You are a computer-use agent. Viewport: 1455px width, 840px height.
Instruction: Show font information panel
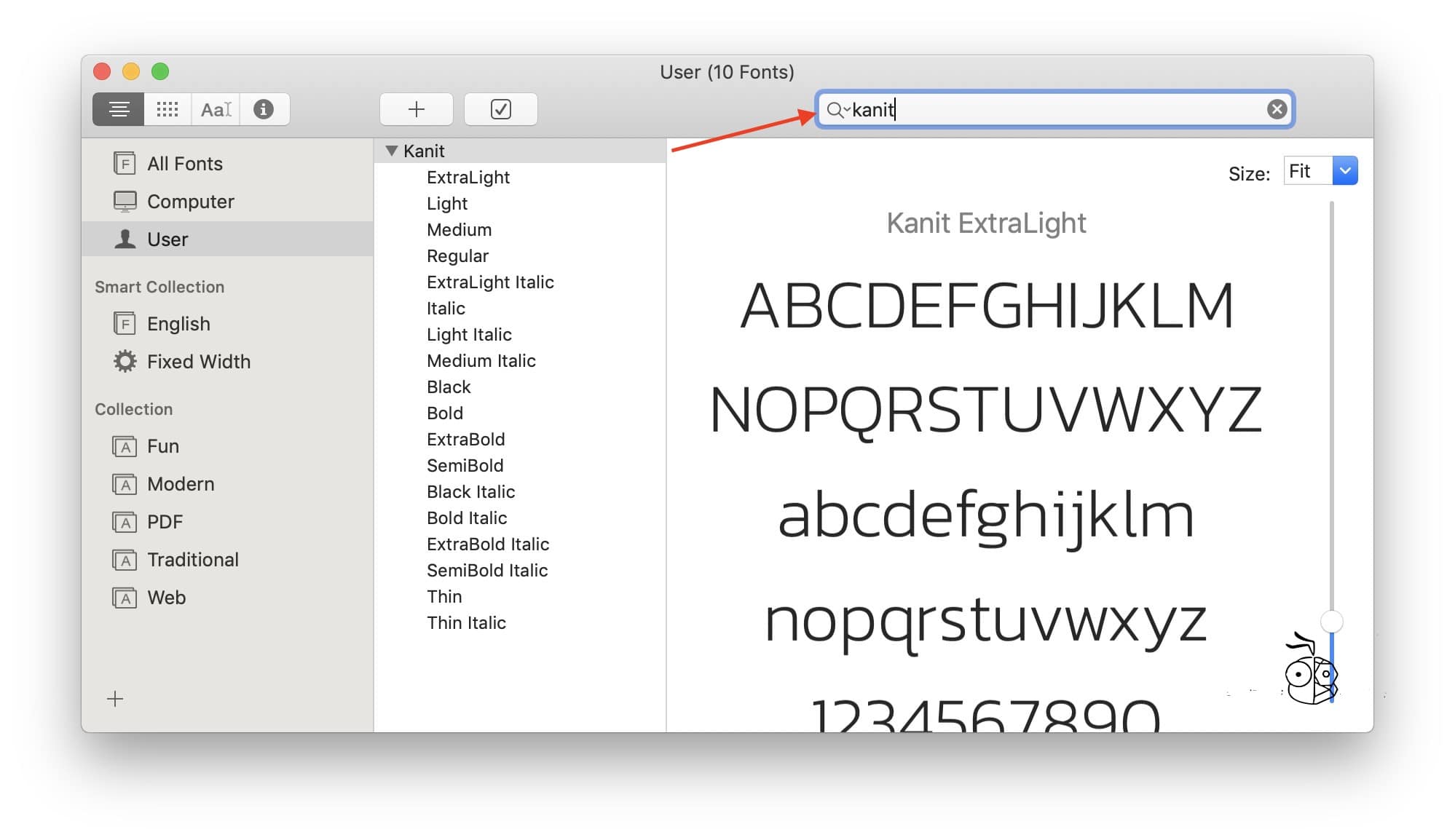coord(264,109)
